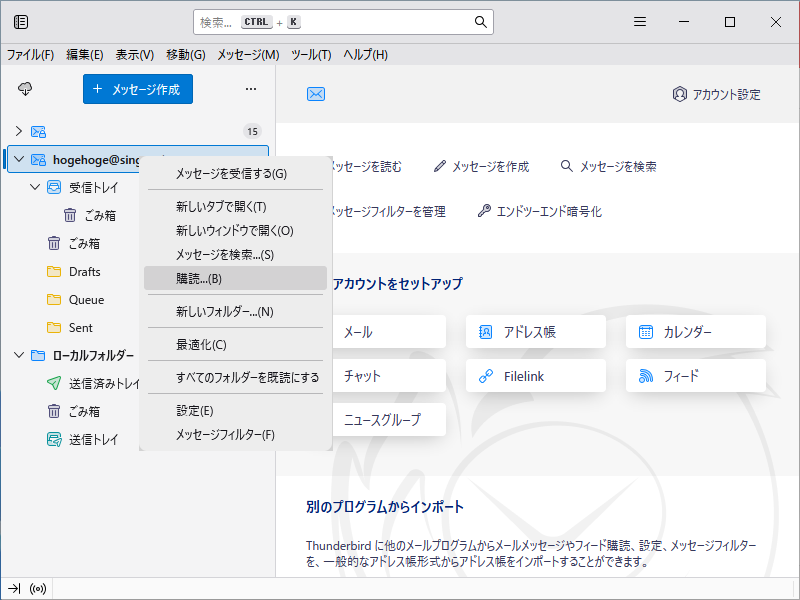Click the 送信済みトレイ paper plane icon

click(x=54, y=383)
